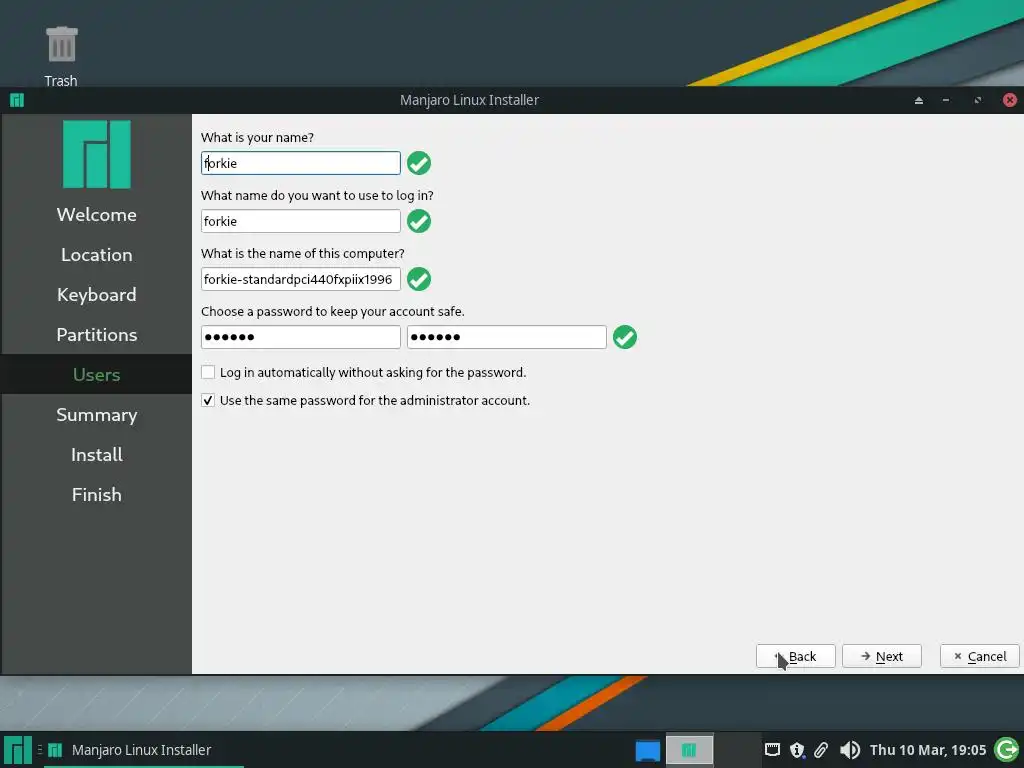Screen dimensions: 1024x768
Task: Select the Users step in sidebar
Action: 97,375
